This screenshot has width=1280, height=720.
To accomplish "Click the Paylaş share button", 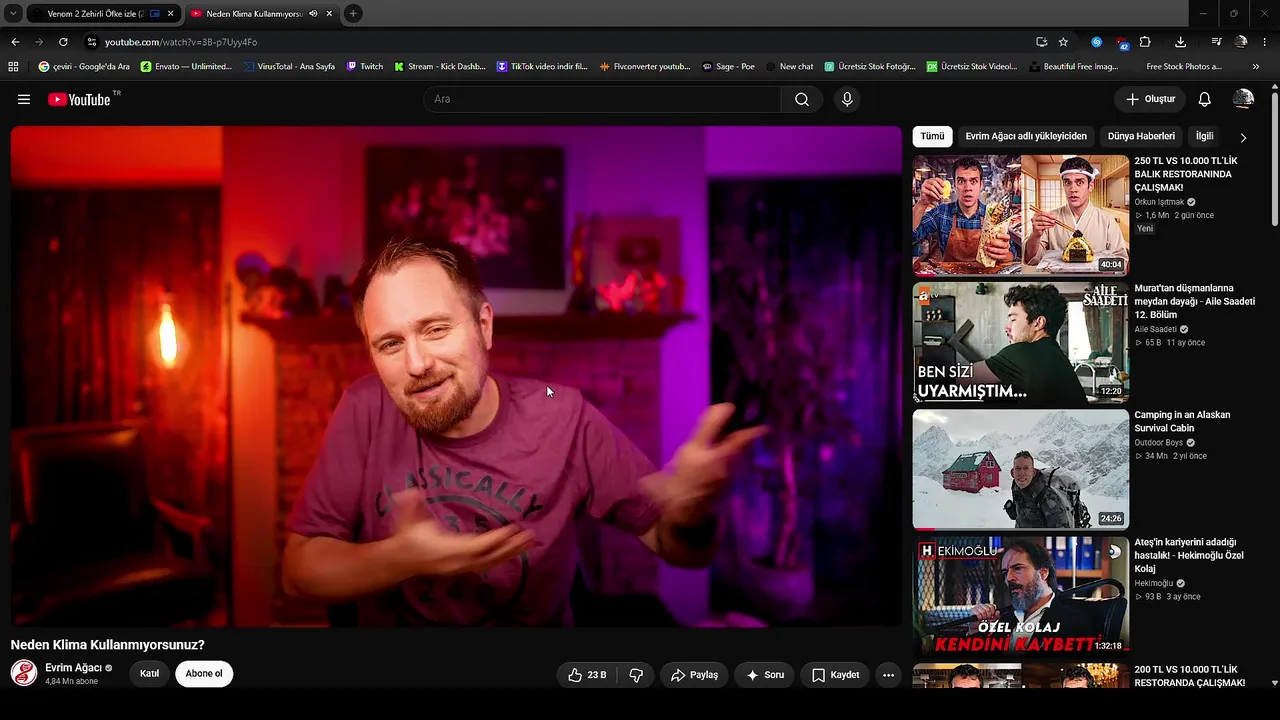I will click(694, 675).
